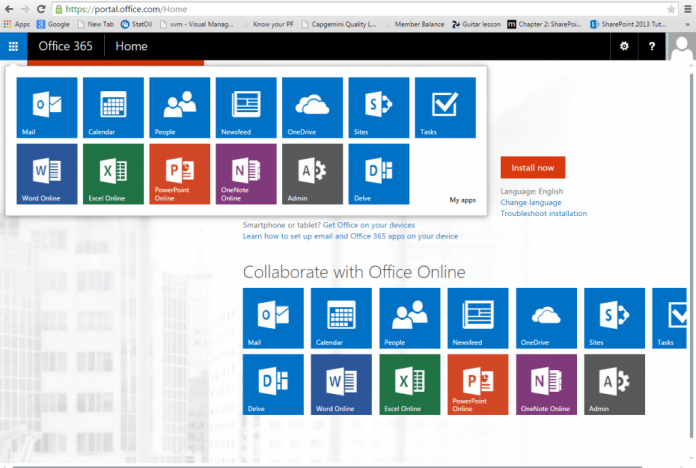Click the Office 365 header title
Viewport: 696px width, 468px height.
click(66, 46)
